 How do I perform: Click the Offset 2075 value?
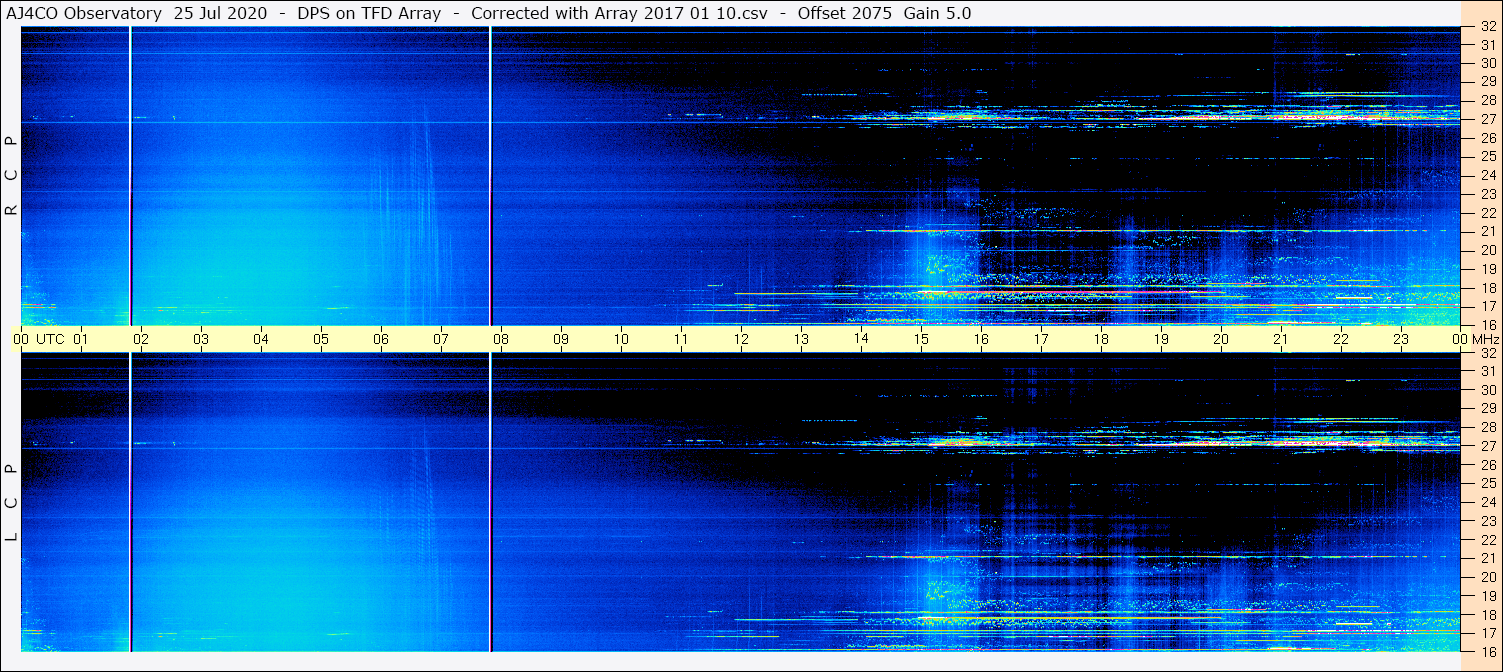click(845, 14)
